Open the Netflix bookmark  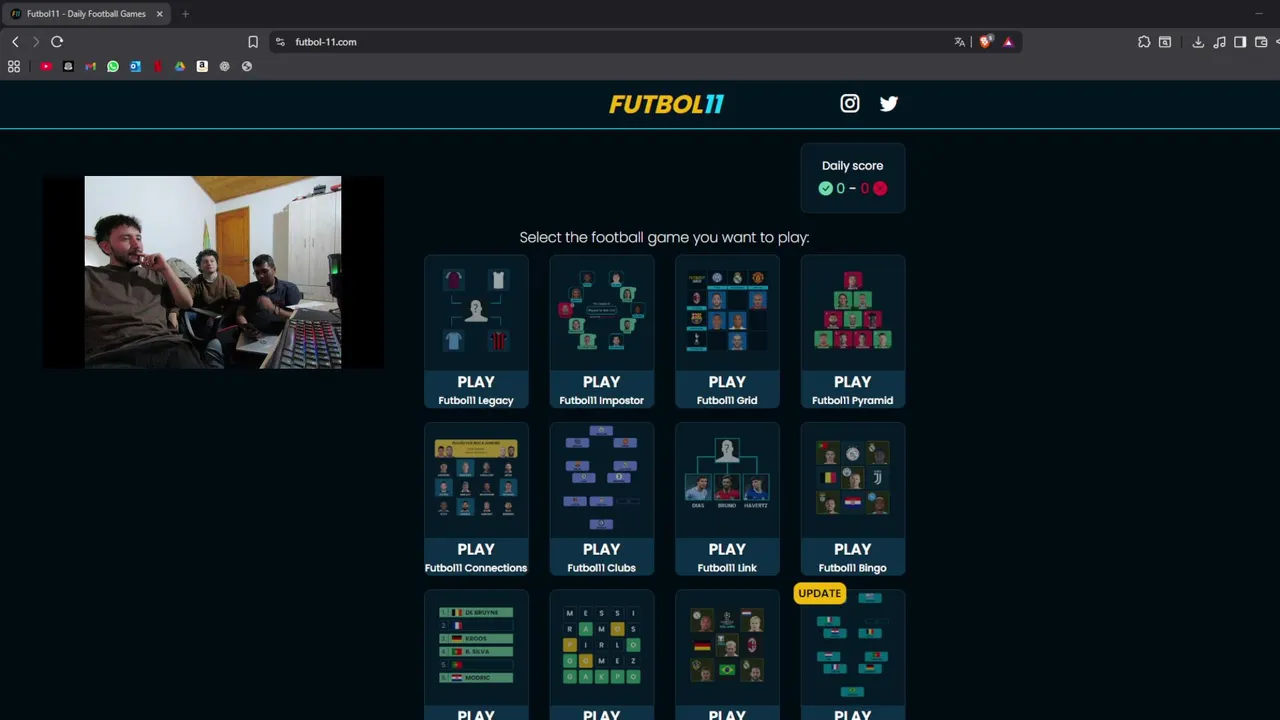[157, 66]
